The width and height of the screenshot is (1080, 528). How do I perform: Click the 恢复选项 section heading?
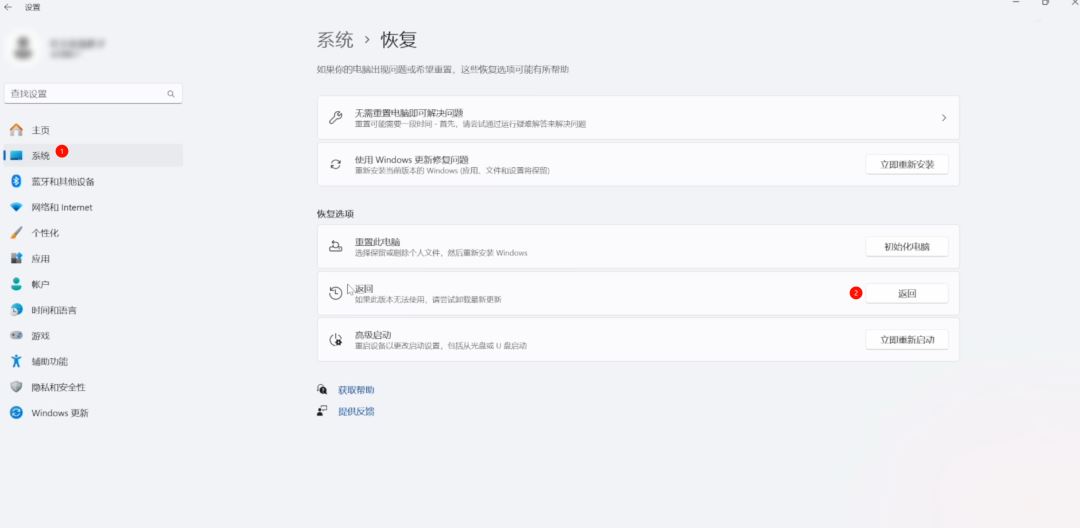(x=335, y=214)
